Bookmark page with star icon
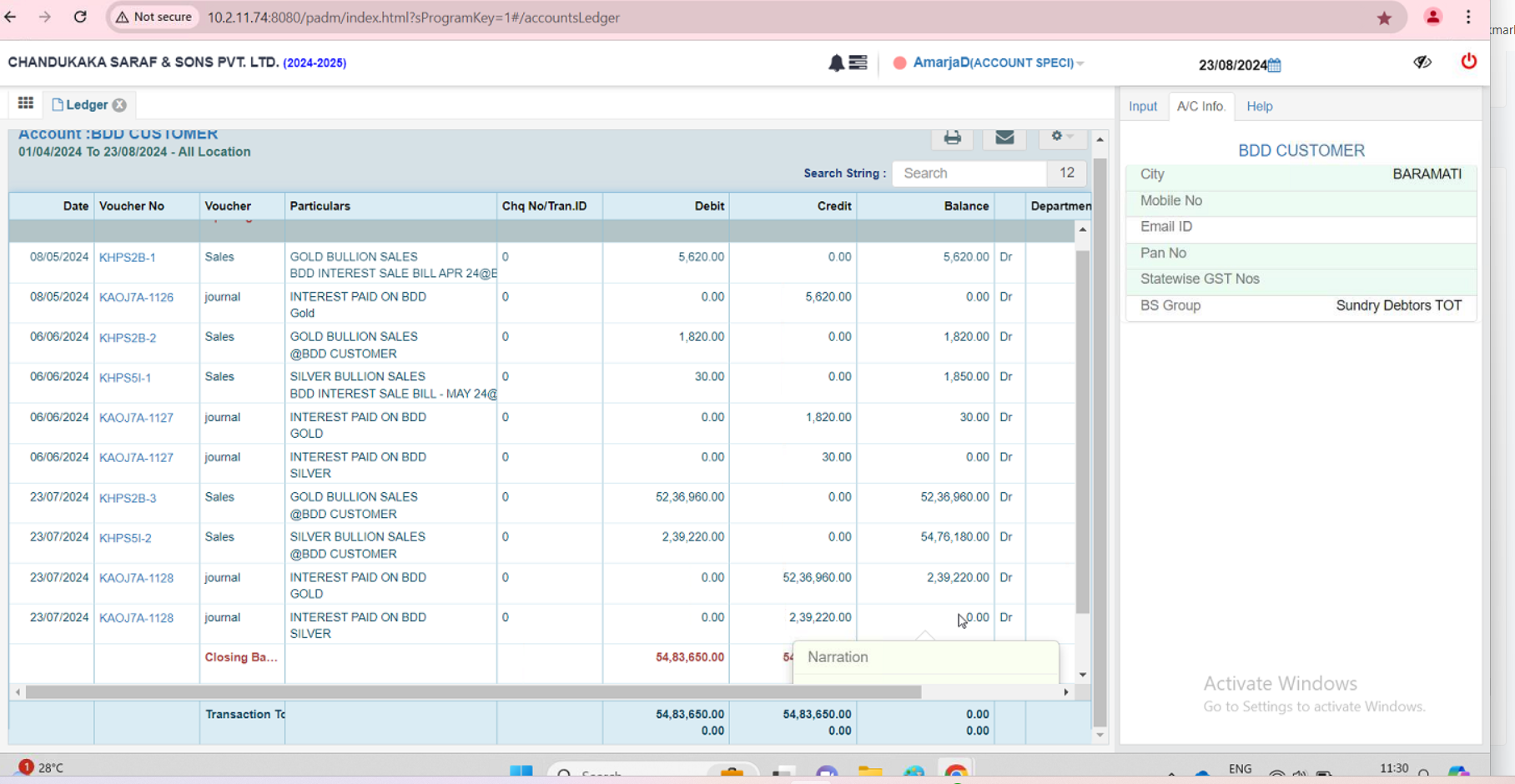This screenshot has width=1515, height=784. [x=1384, y=18]
